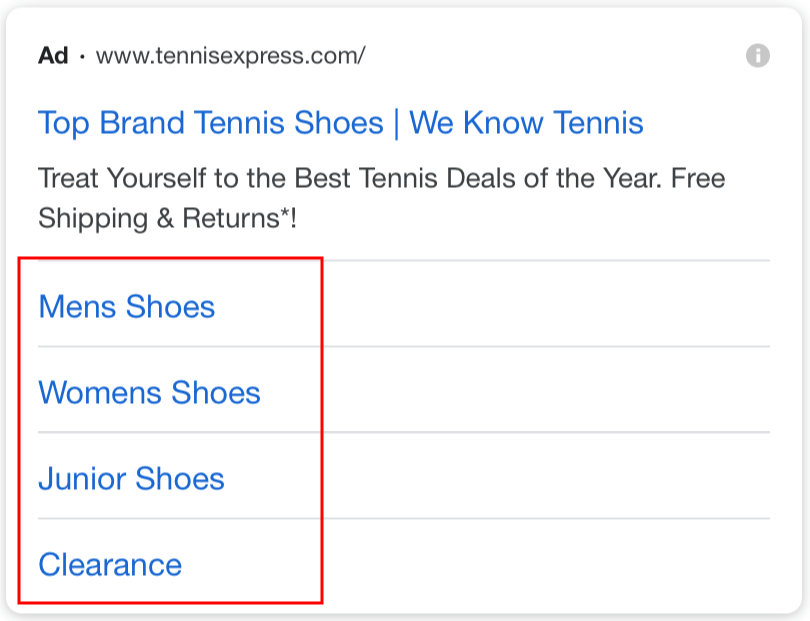810x621 pixels.
Task: Click the We Know Tennis headline segment
Action: 526,123
